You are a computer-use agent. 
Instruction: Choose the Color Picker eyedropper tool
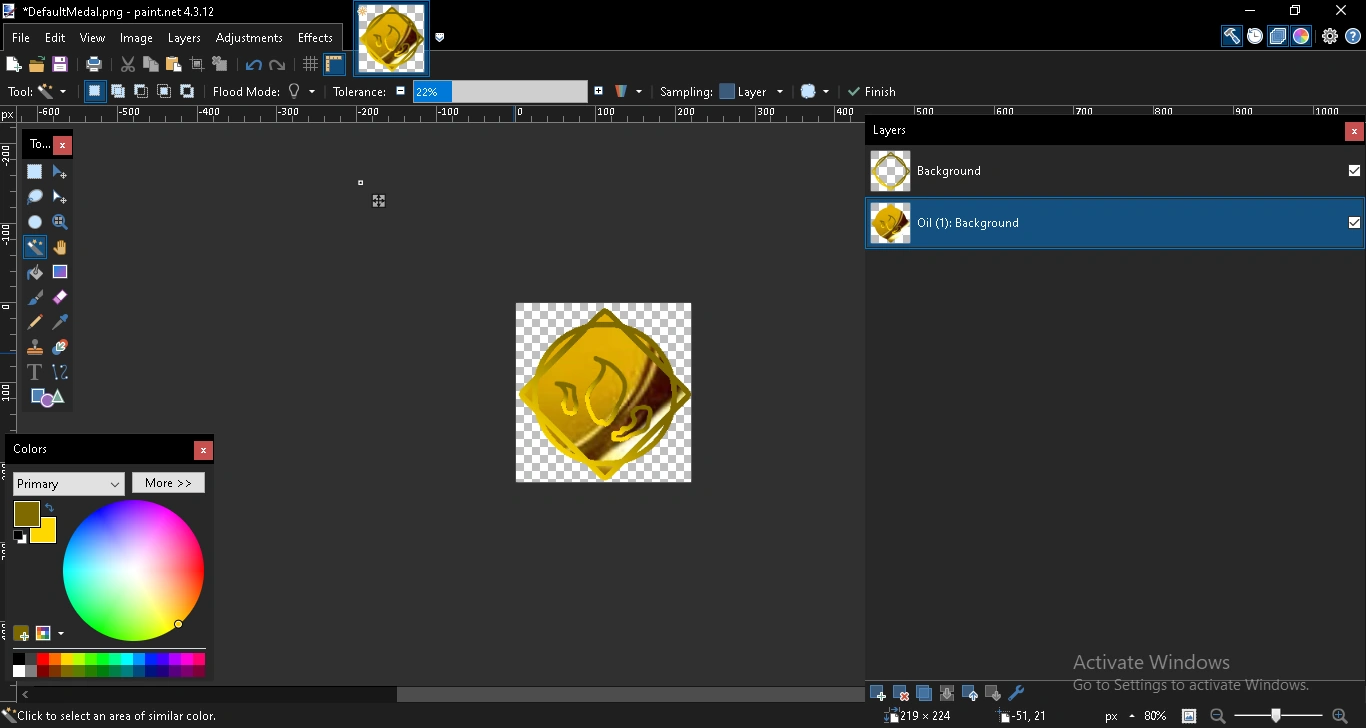point(60,322)
